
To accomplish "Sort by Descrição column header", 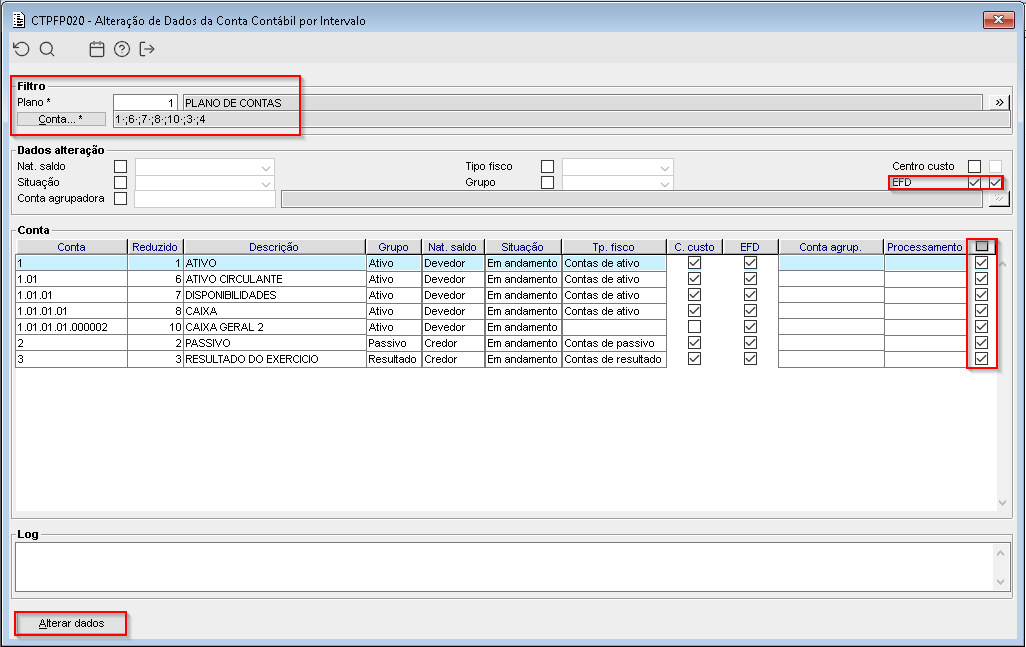I will click(x=274, y=247).
